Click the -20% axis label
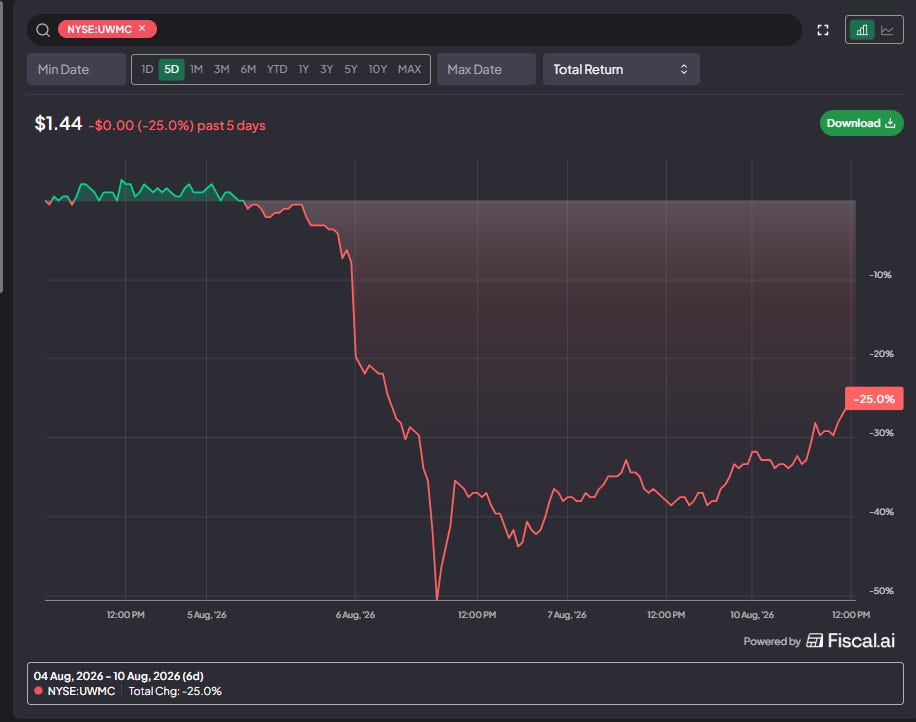916x722 pixels. coord(881,353)
